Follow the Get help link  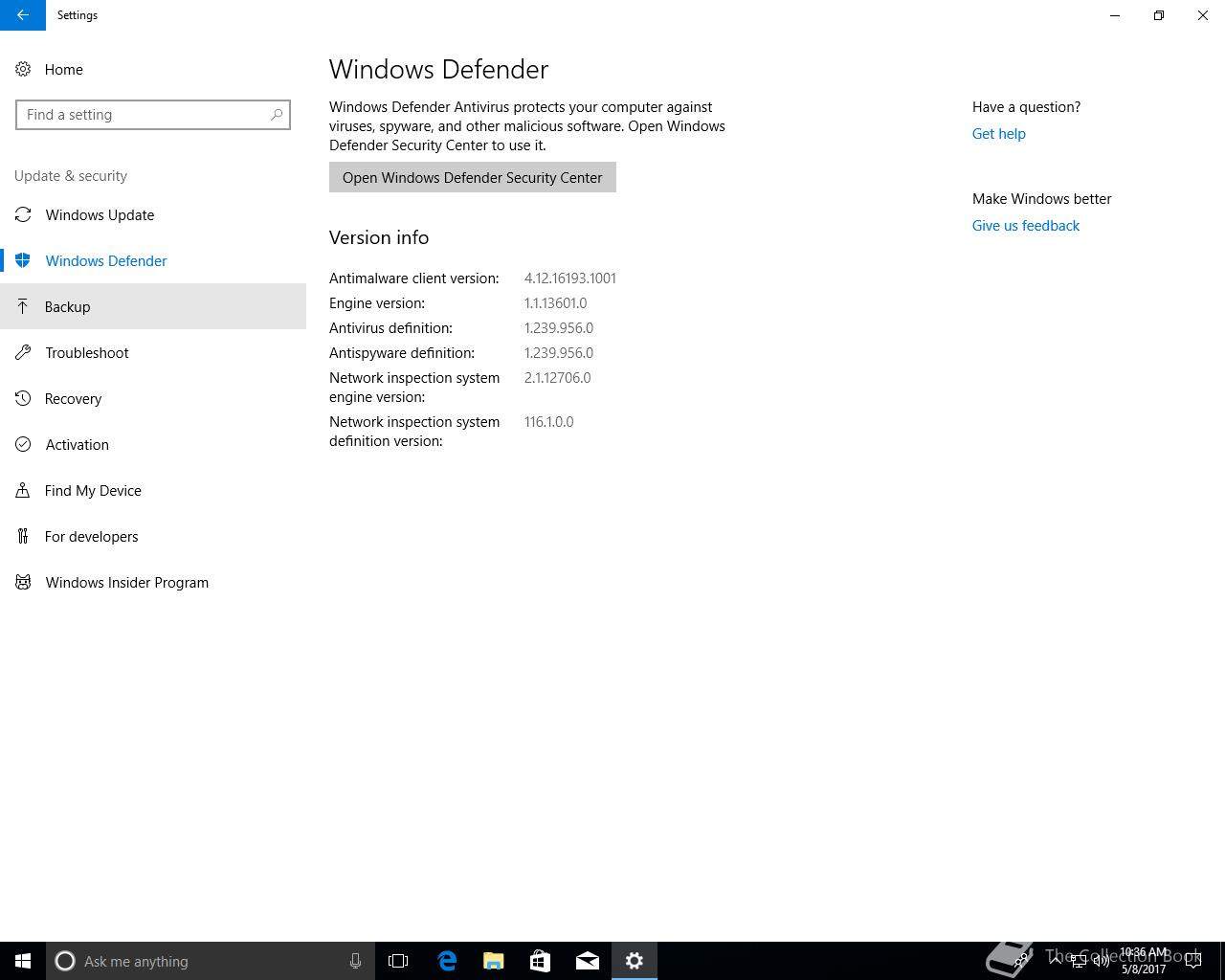(998, 134)
